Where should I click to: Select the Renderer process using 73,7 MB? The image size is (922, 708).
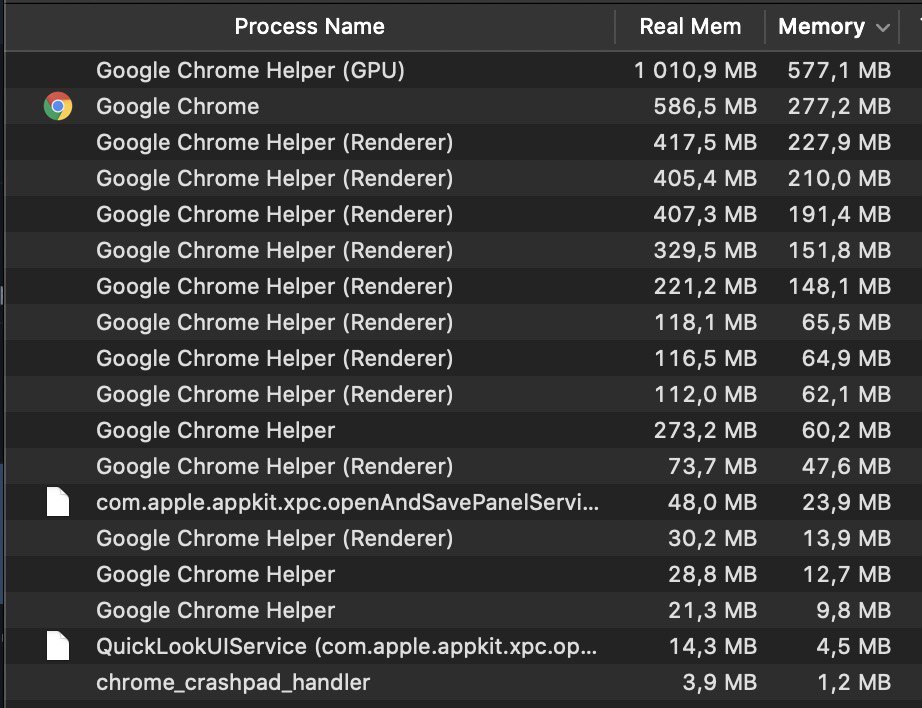coord(463,466)
